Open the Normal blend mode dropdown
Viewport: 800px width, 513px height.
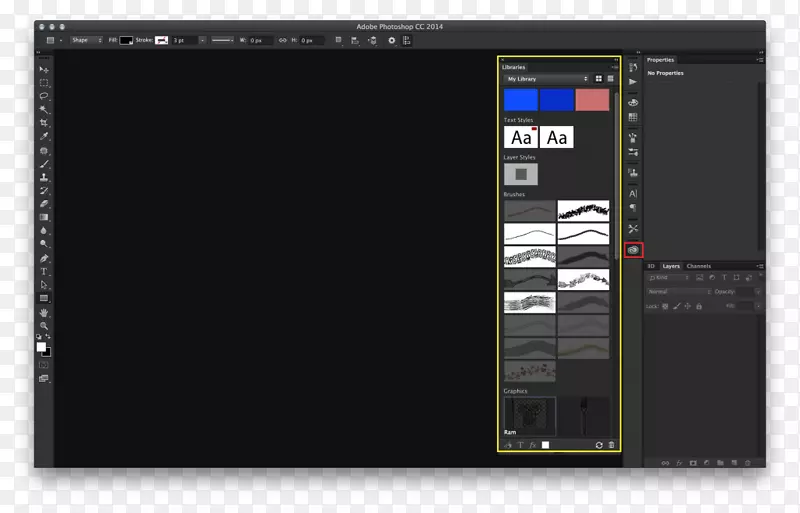pos(672,291)
